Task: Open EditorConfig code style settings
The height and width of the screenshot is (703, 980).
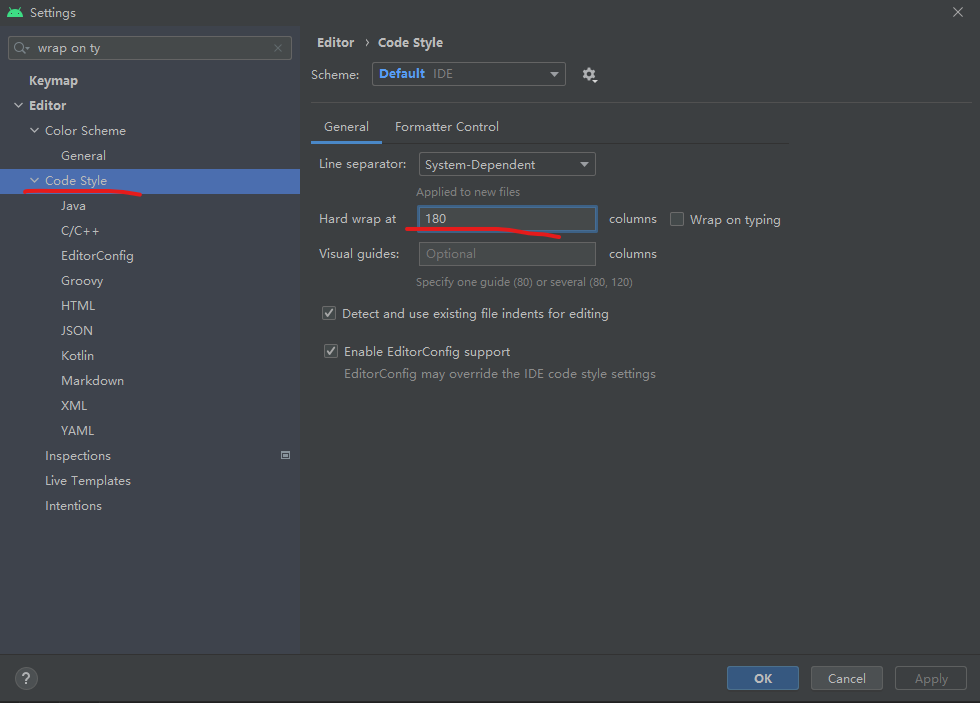Action: click(97, 256)
